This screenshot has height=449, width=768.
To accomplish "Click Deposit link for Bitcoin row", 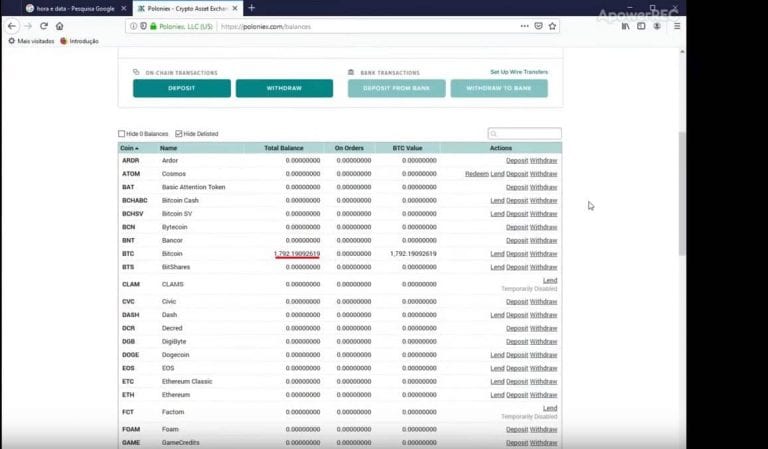I will [517, 254].
